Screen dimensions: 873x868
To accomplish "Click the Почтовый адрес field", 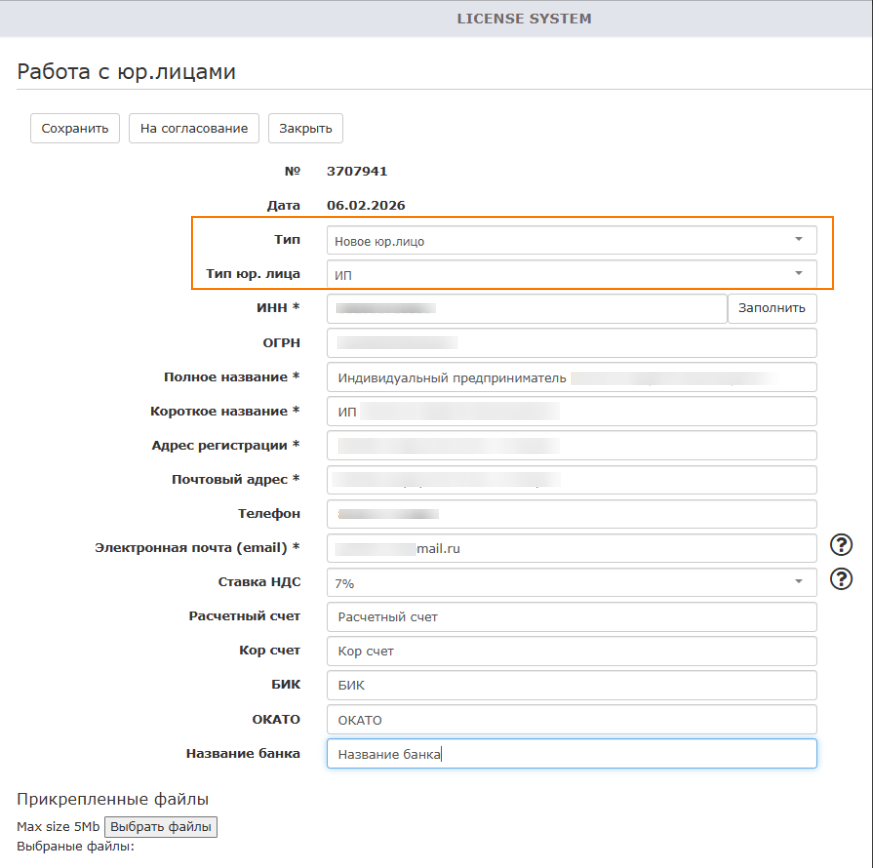I will coord(571,480).
